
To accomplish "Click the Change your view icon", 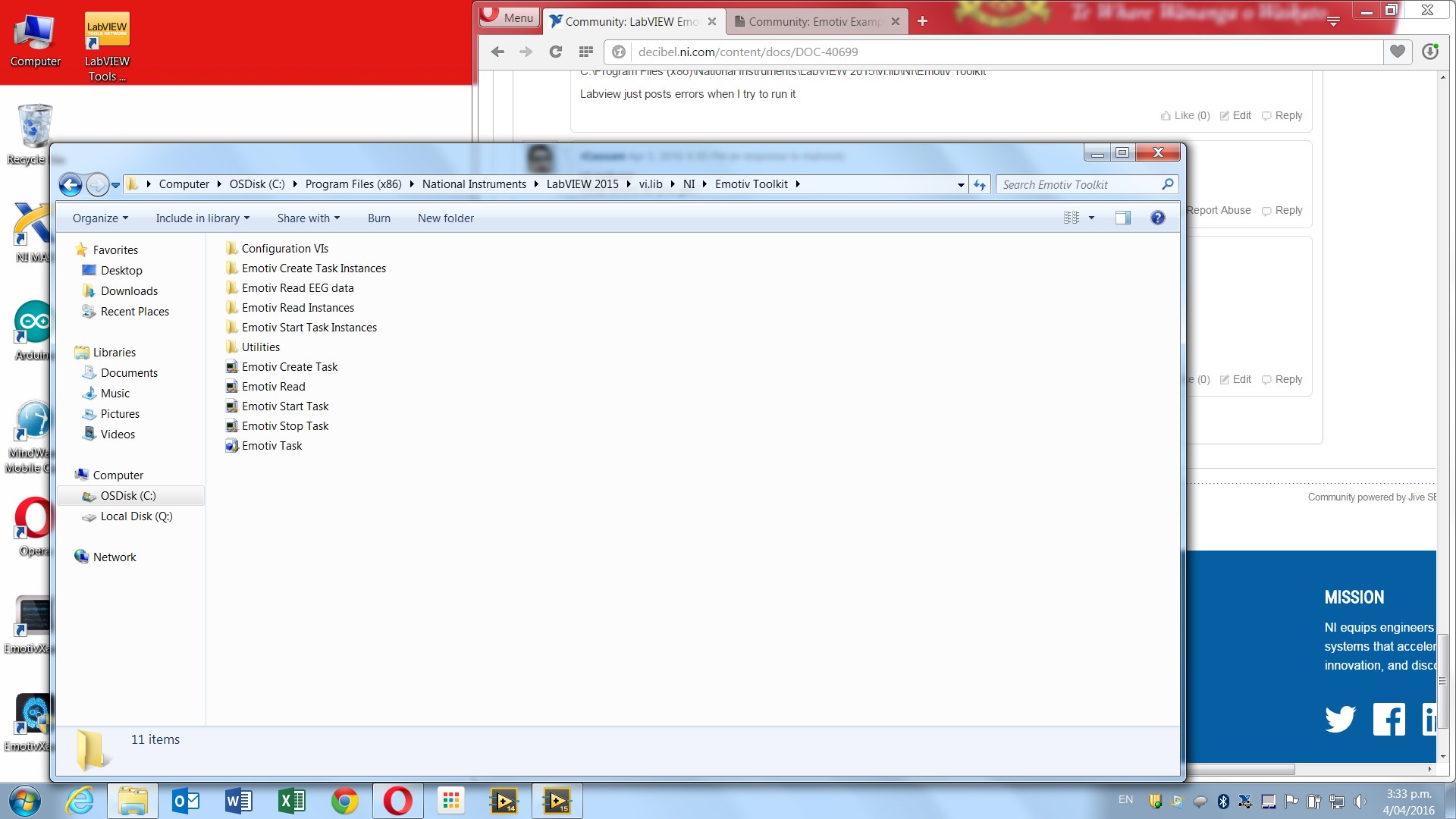I will pyautogui.click(x=1072, y=218).
